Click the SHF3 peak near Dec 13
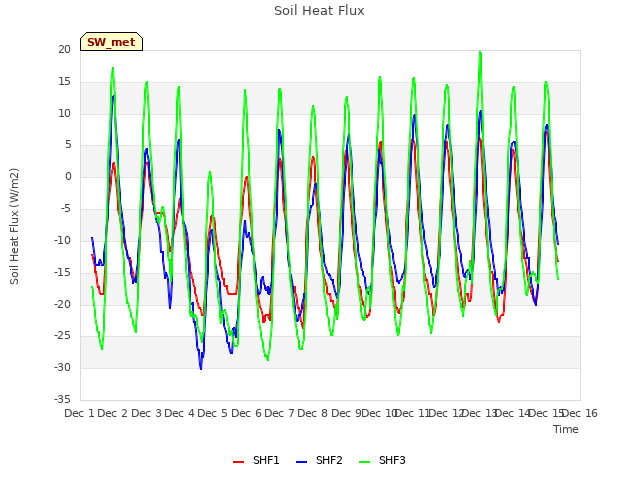 pyautogui.click(x=480, y=52)
